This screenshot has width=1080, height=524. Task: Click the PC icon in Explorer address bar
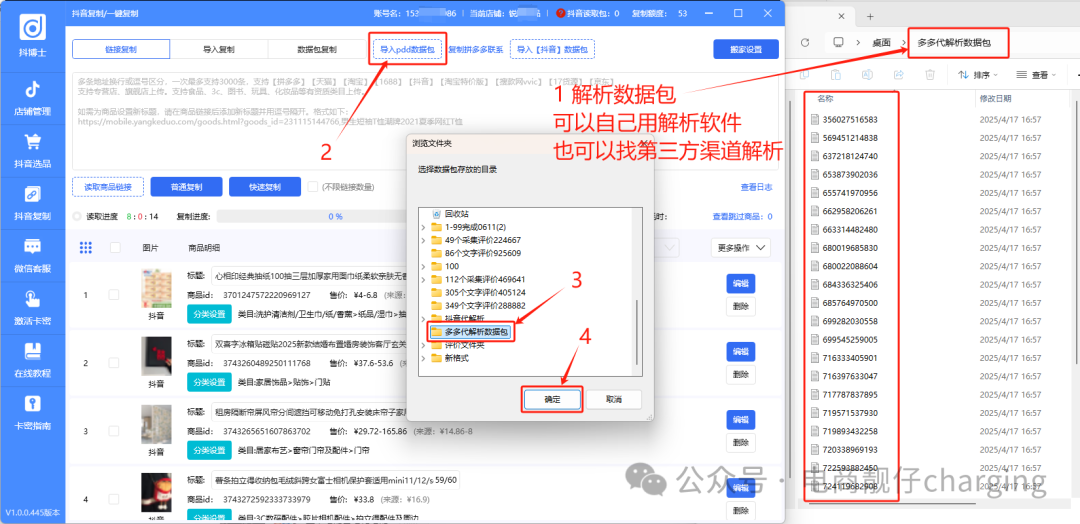[x=839, y=43]
